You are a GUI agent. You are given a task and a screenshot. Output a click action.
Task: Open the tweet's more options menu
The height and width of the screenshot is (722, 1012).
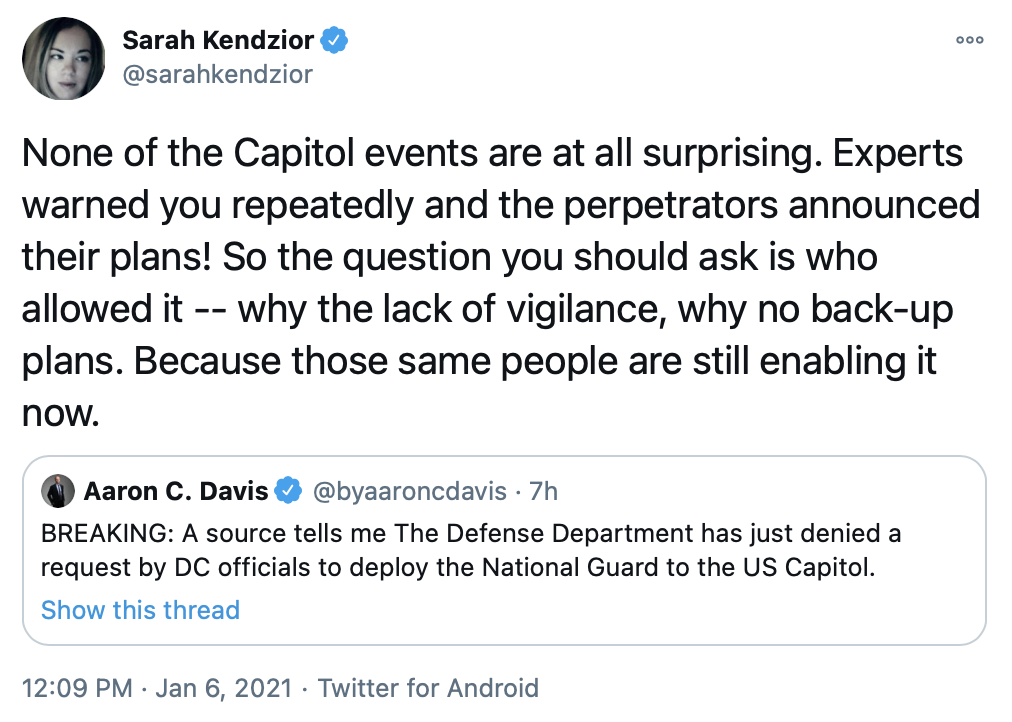tap(970, 40)
